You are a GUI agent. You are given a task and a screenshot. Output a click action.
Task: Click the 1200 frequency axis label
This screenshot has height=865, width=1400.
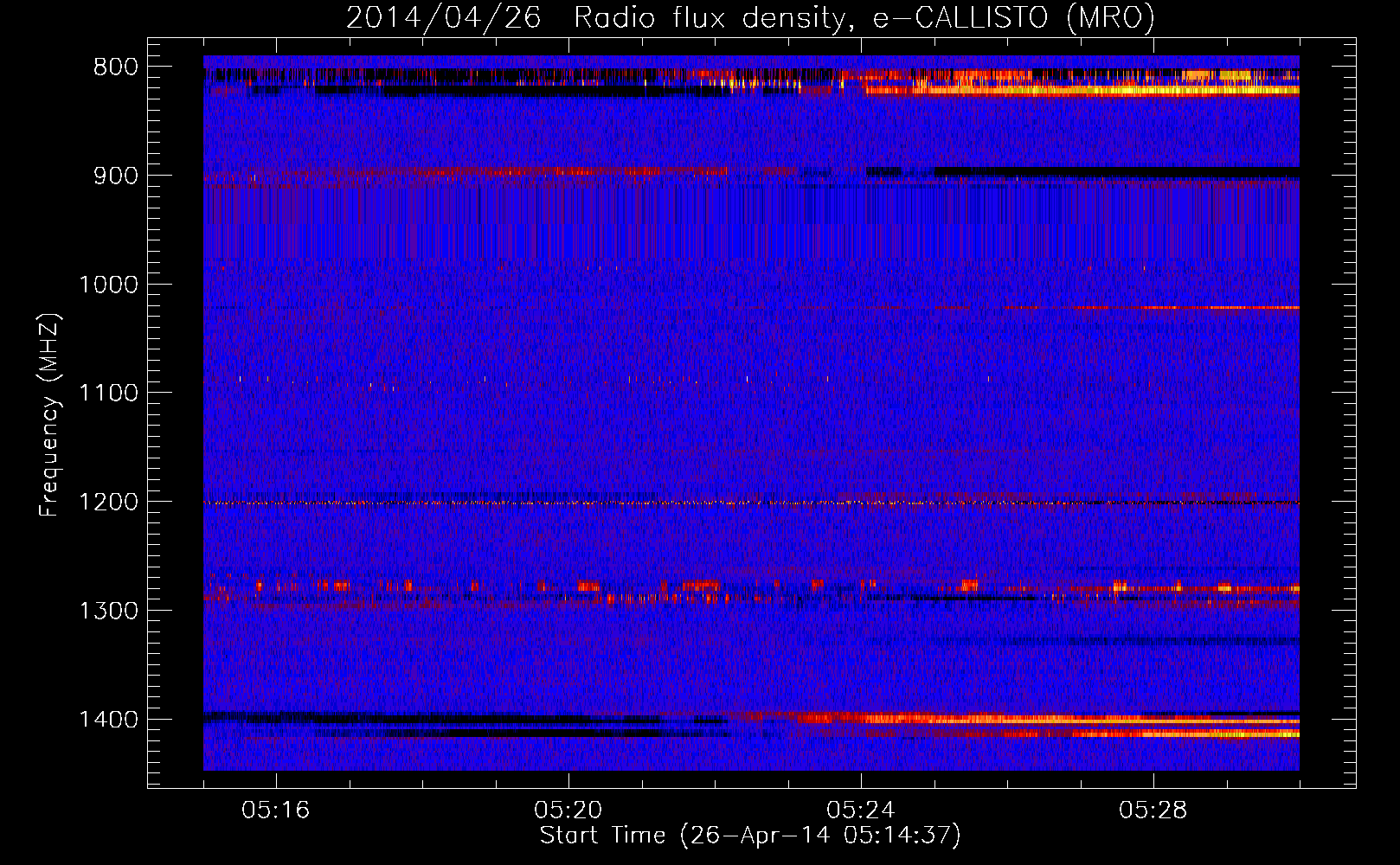[x=108, y=503]
